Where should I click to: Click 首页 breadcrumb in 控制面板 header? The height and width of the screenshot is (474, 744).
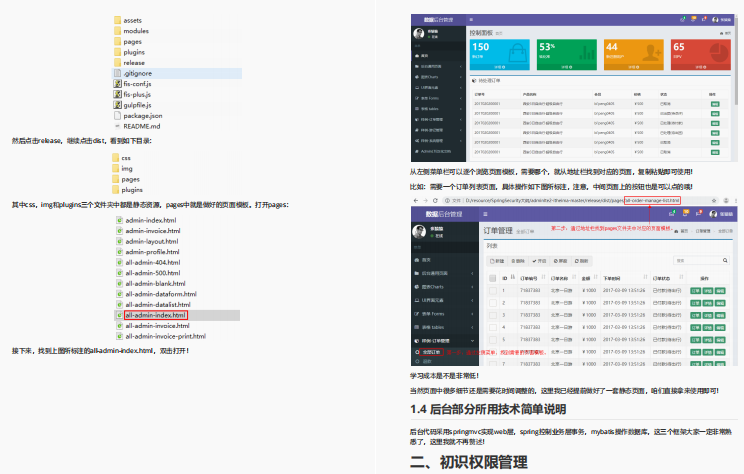[725, 33]
